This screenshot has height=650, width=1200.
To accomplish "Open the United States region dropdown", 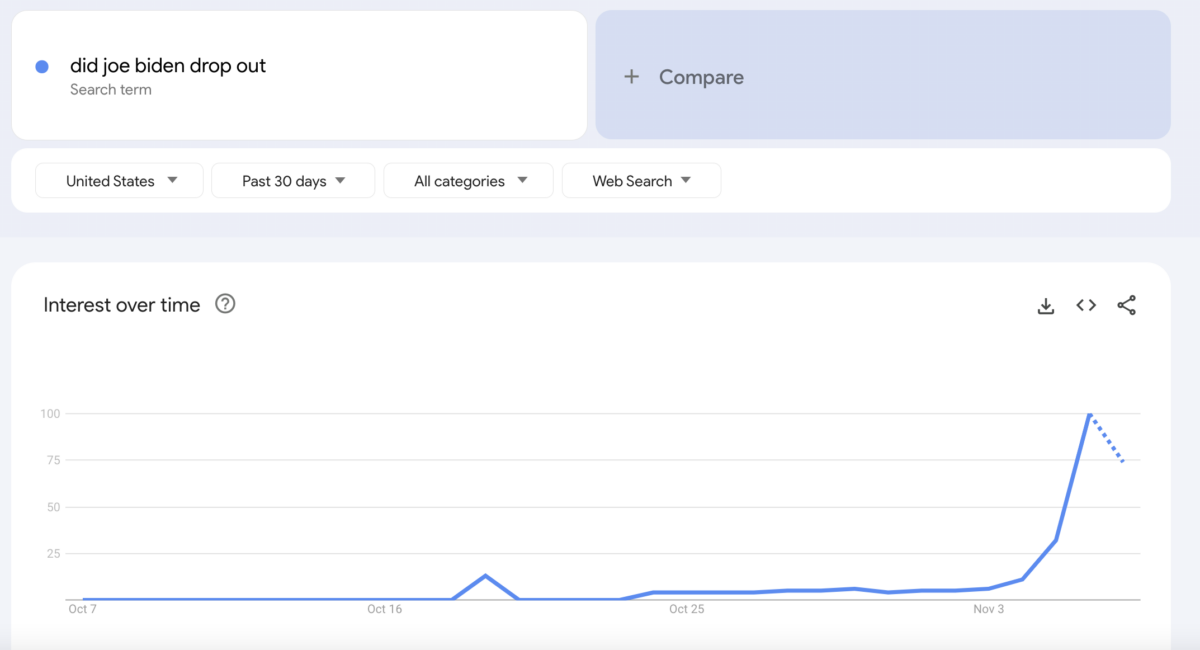I will tap(119, 181).
